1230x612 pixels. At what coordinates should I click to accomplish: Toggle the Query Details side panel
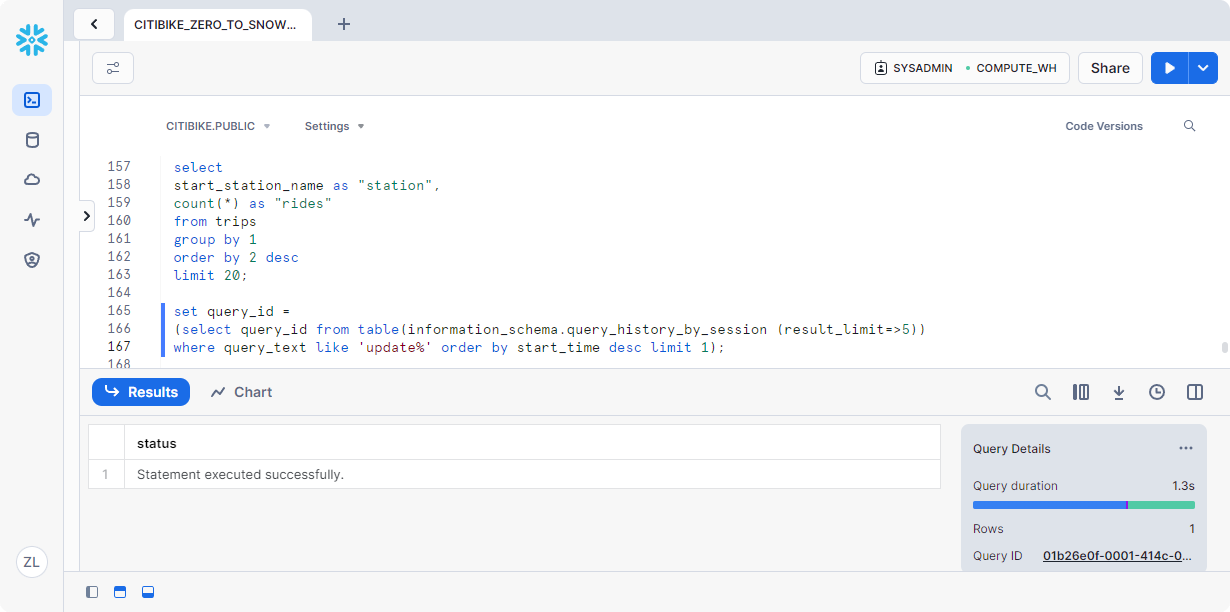pos(1195,392)
